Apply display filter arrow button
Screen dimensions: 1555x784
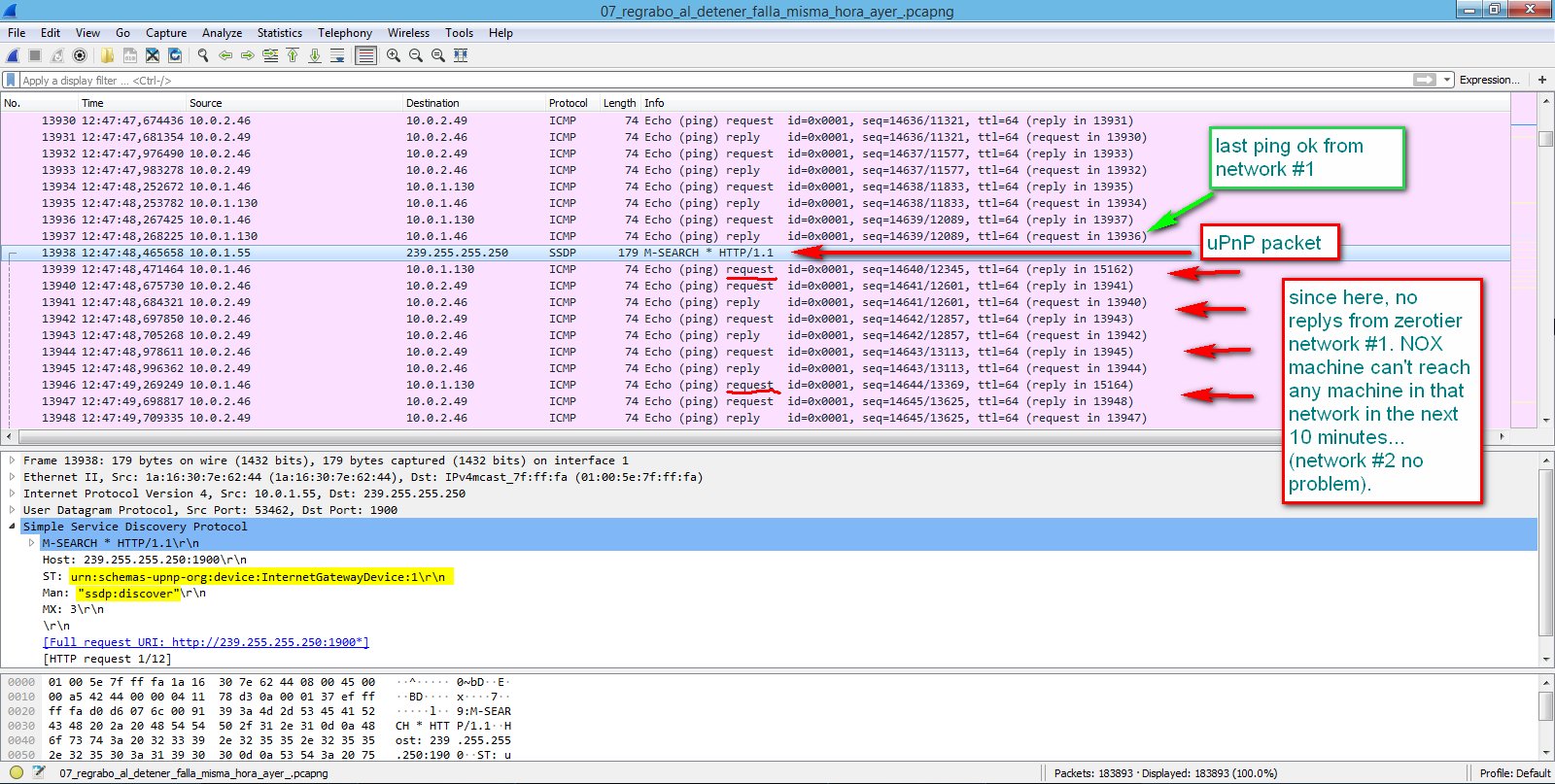click(x=1425, y=80)
